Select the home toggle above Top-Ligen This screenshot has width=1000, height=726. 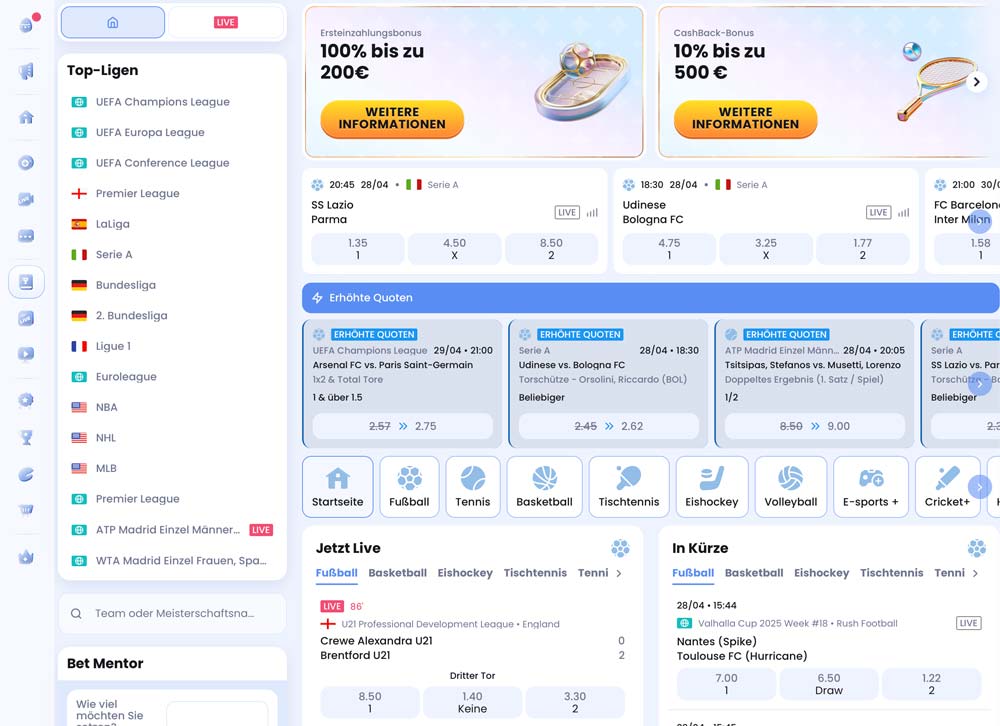coord(113,22)
